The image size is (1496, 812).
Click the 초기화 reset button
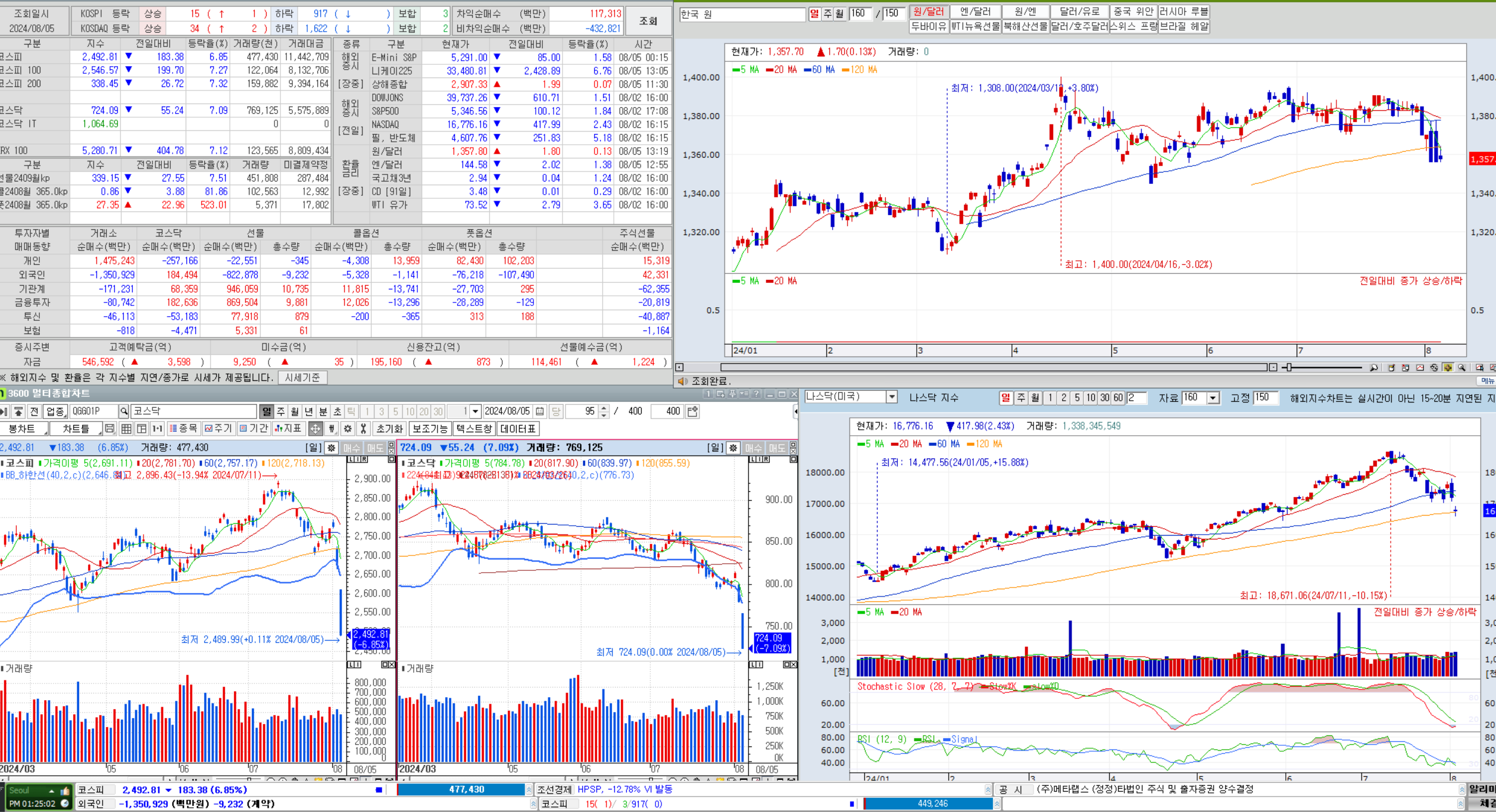[x=390, y=429]
